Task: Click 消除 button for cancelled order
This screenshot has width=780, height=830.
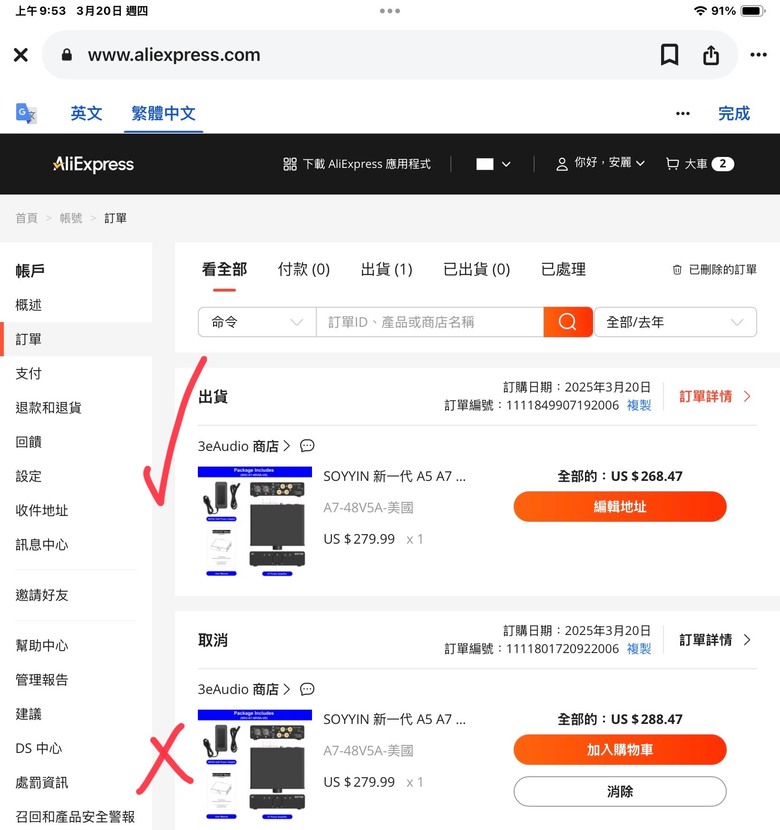Action: click(x=620, y=791)
